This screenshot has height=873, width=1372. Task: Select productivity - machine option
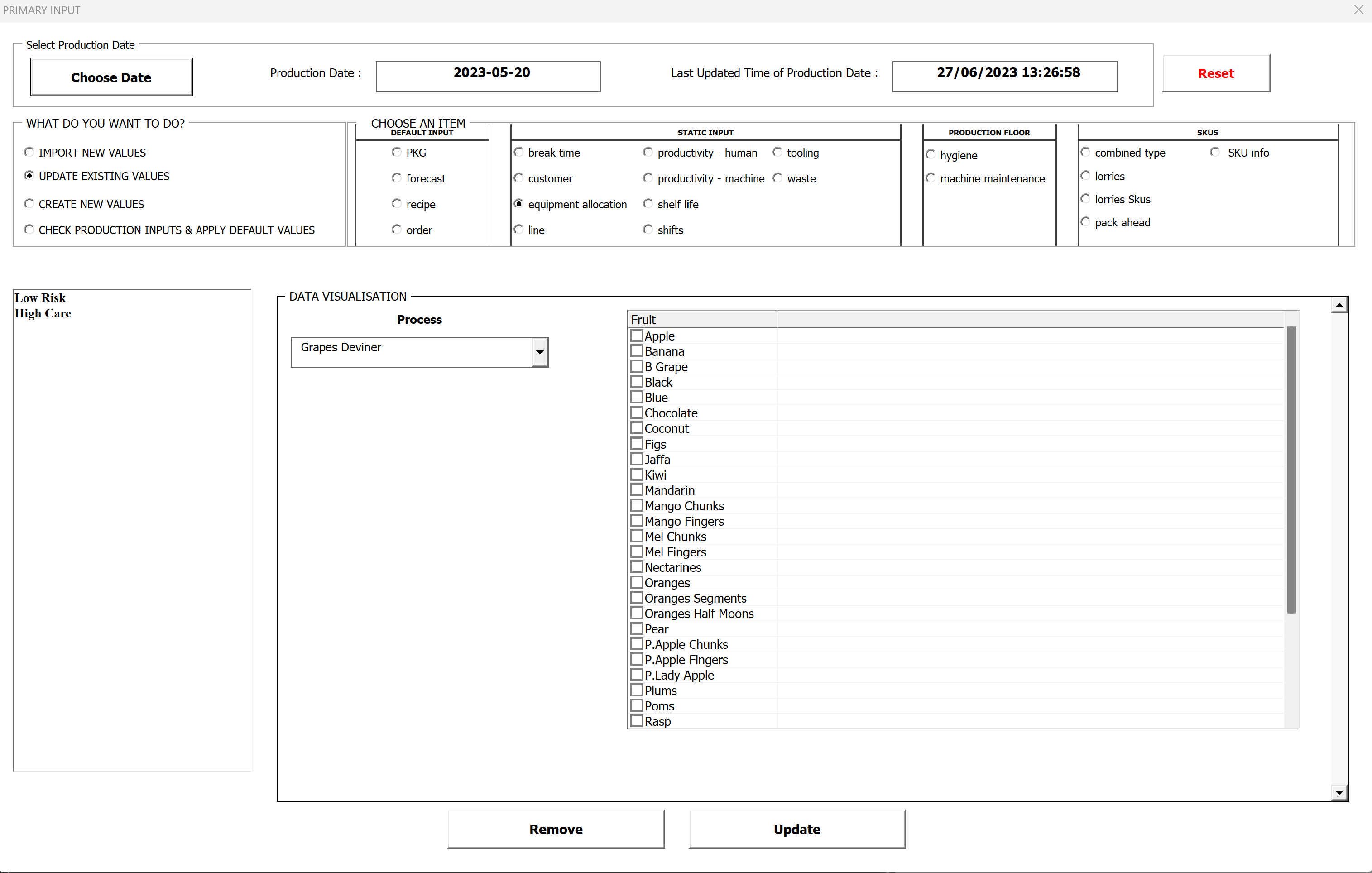click(648, 178)
